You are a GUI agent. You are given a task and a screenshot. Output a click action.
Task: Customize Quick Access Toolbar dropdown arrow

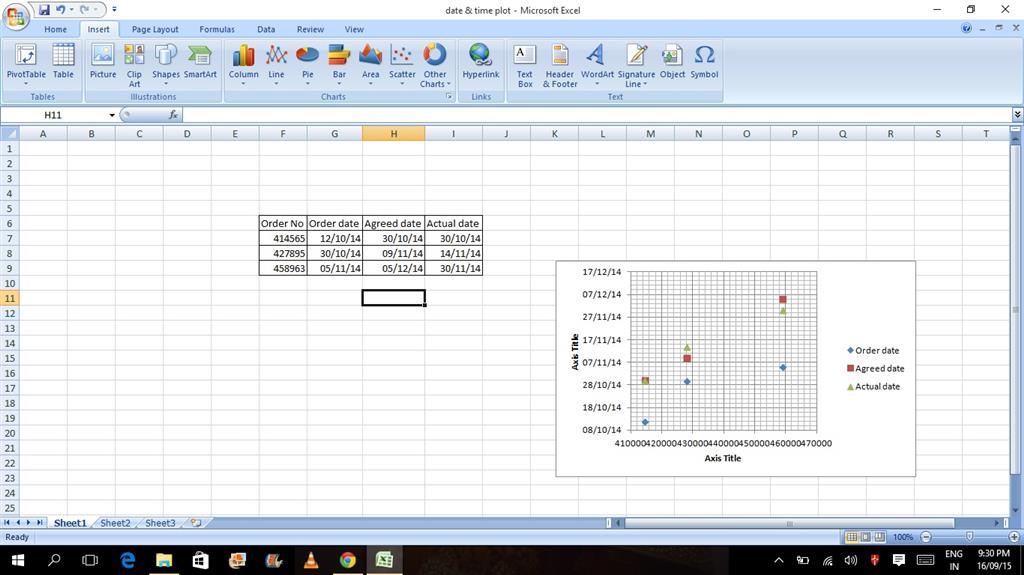coord(114,10)
